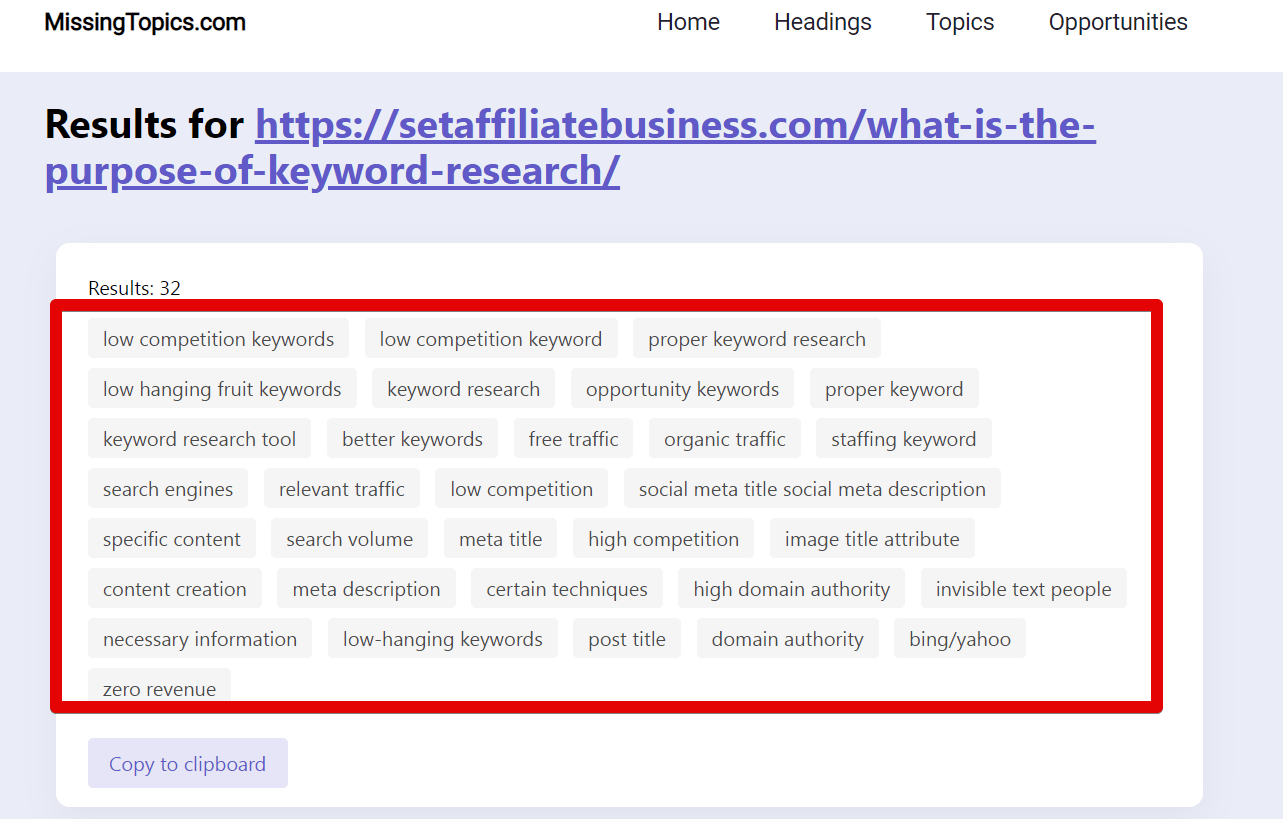Image resolution: width=1283 pixels, height=819 pixels.
Task: Select the 'necessary information' tag
Action: [200, 639]
